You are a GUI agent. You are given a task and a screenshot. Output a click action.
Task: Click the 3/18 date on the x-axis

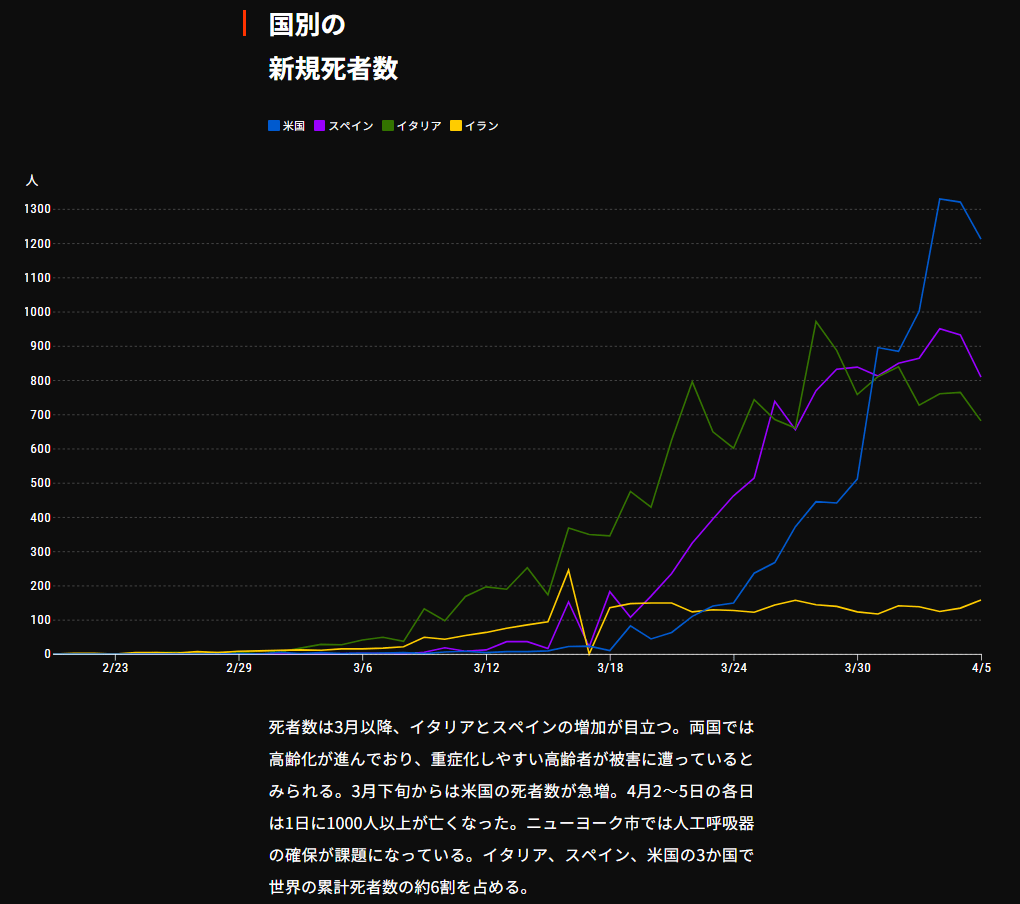pyautogui.click(x=609, y=667)
